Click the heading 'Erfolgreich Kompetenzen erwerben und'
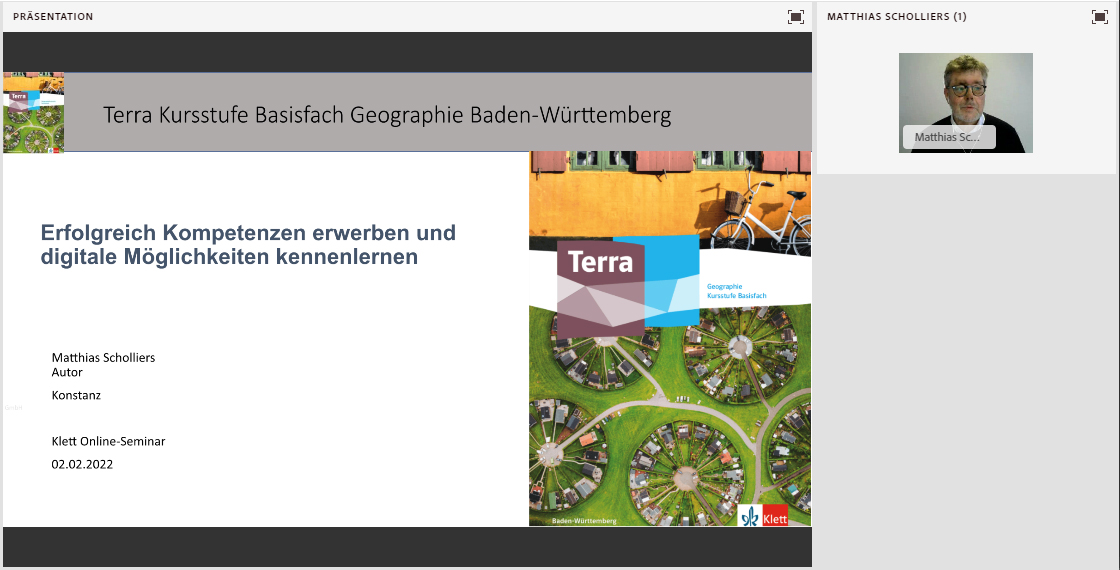This screenshot has height=570, width=1120. coord(248,232)
